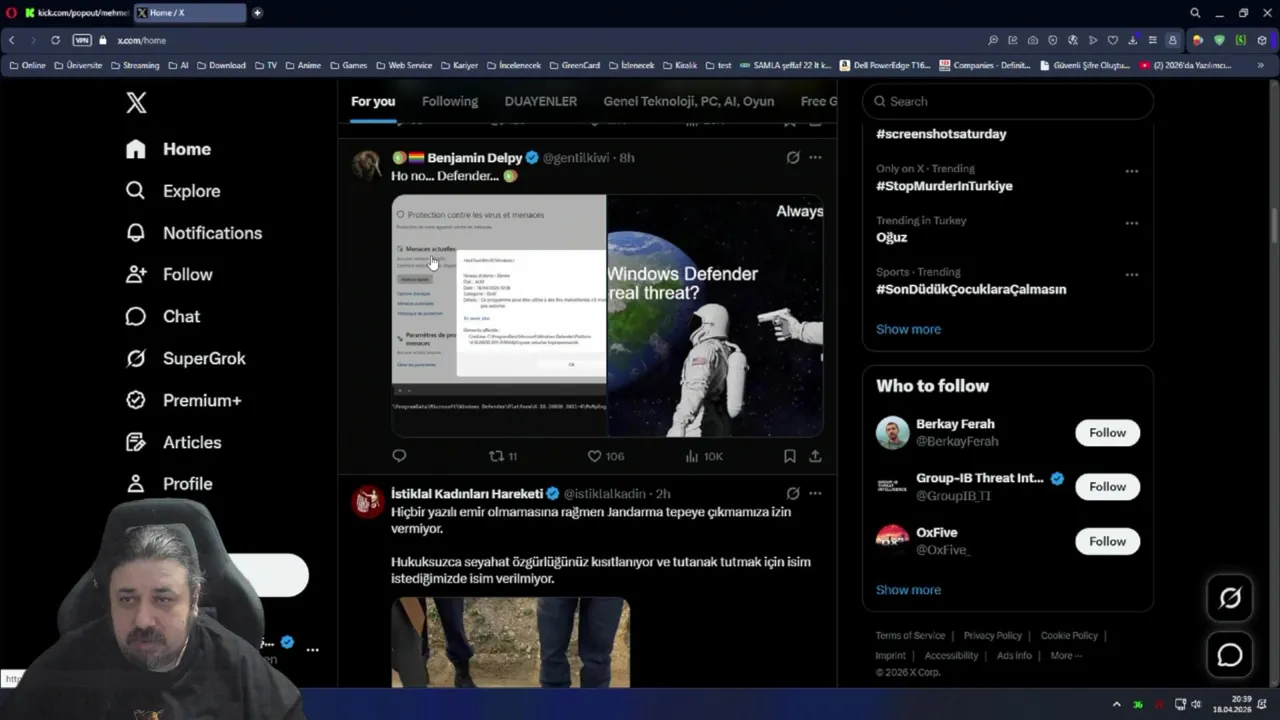This screenshot has width=1280, height=720.
Task: Open the Accessibility footer link
Action: (951, 656)
